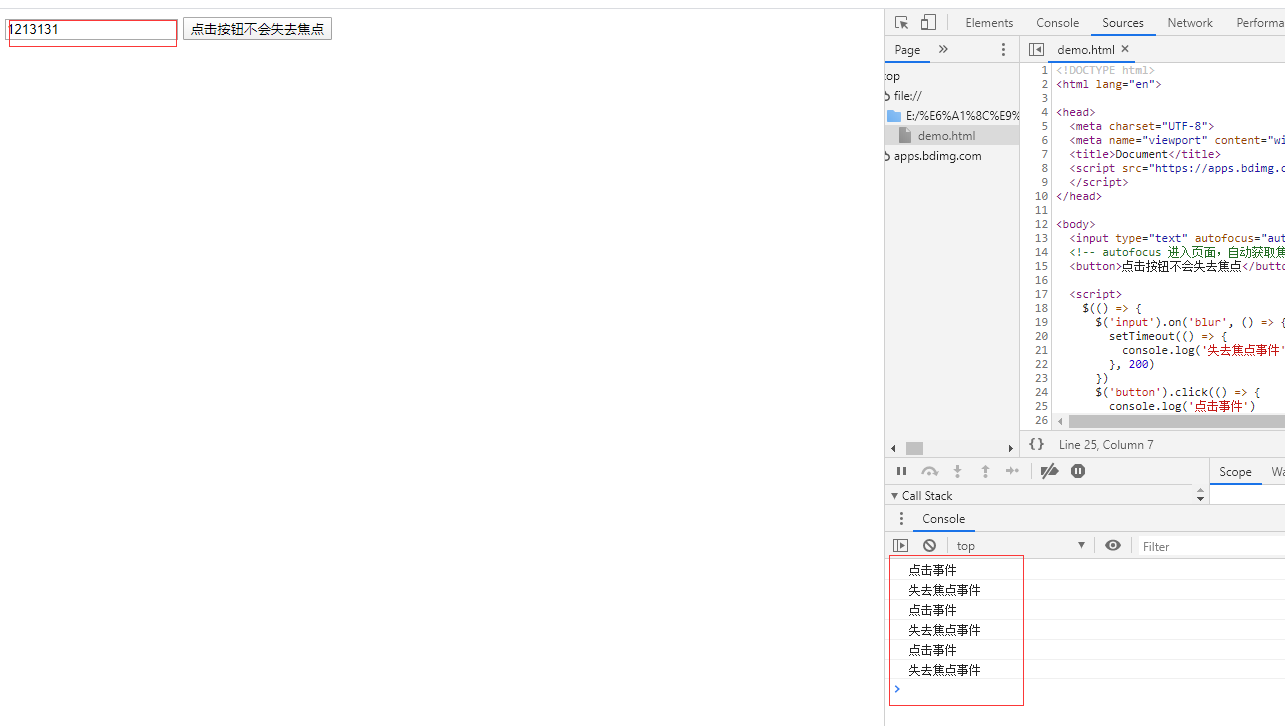Select the Step over next function call icon
This screenshot has height=726, width=1285.
pyautogui.click(x=929, y=471)
